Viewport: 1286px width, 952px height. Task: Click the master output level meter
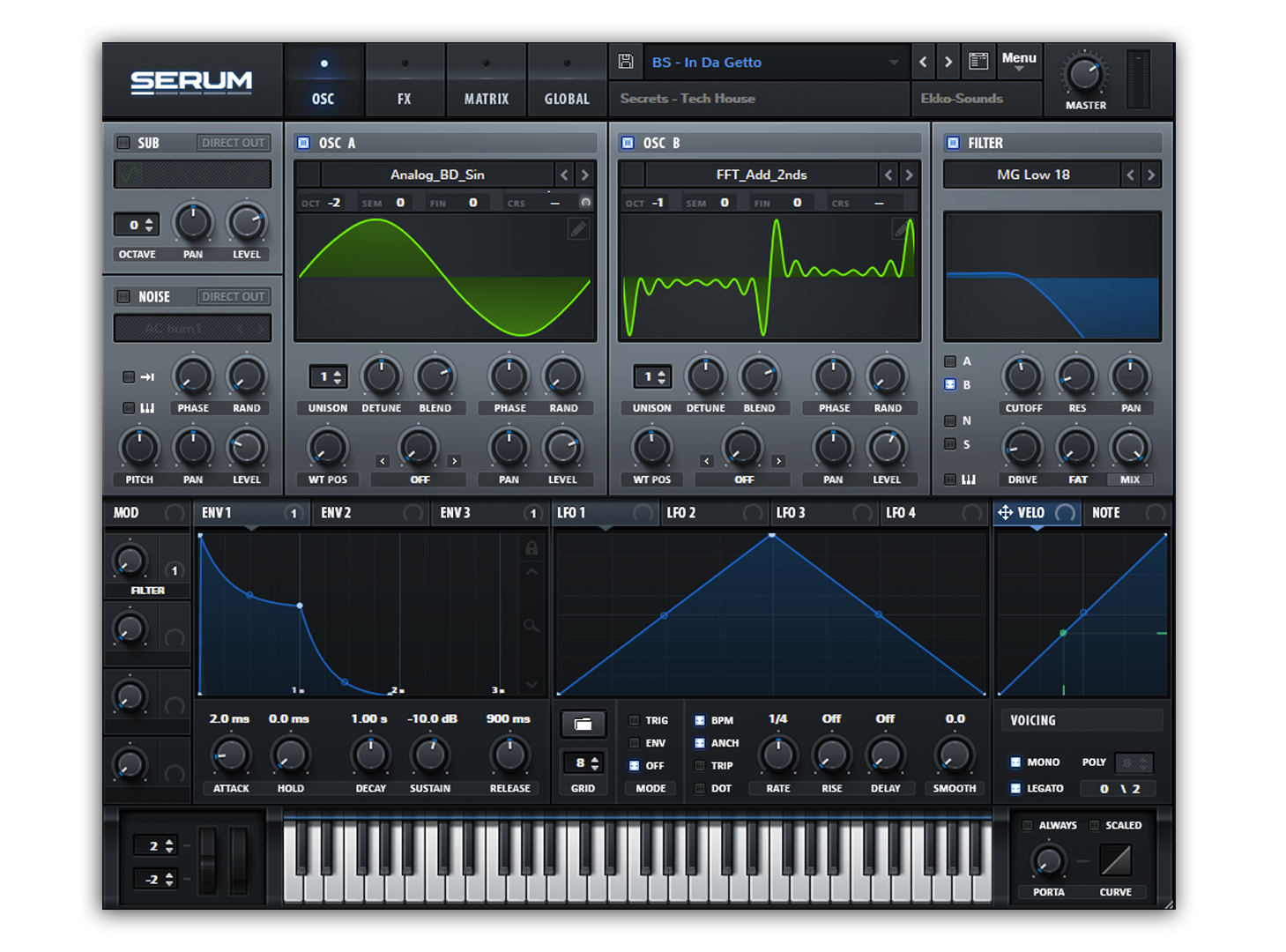(1138, 79)
